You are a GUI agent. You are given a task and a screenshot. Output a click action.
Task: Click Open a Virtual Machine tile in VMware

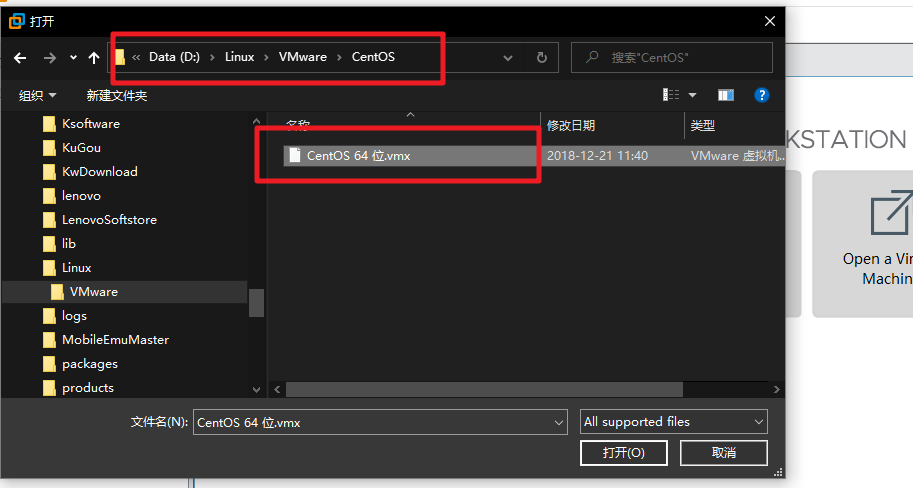point(862,244)
